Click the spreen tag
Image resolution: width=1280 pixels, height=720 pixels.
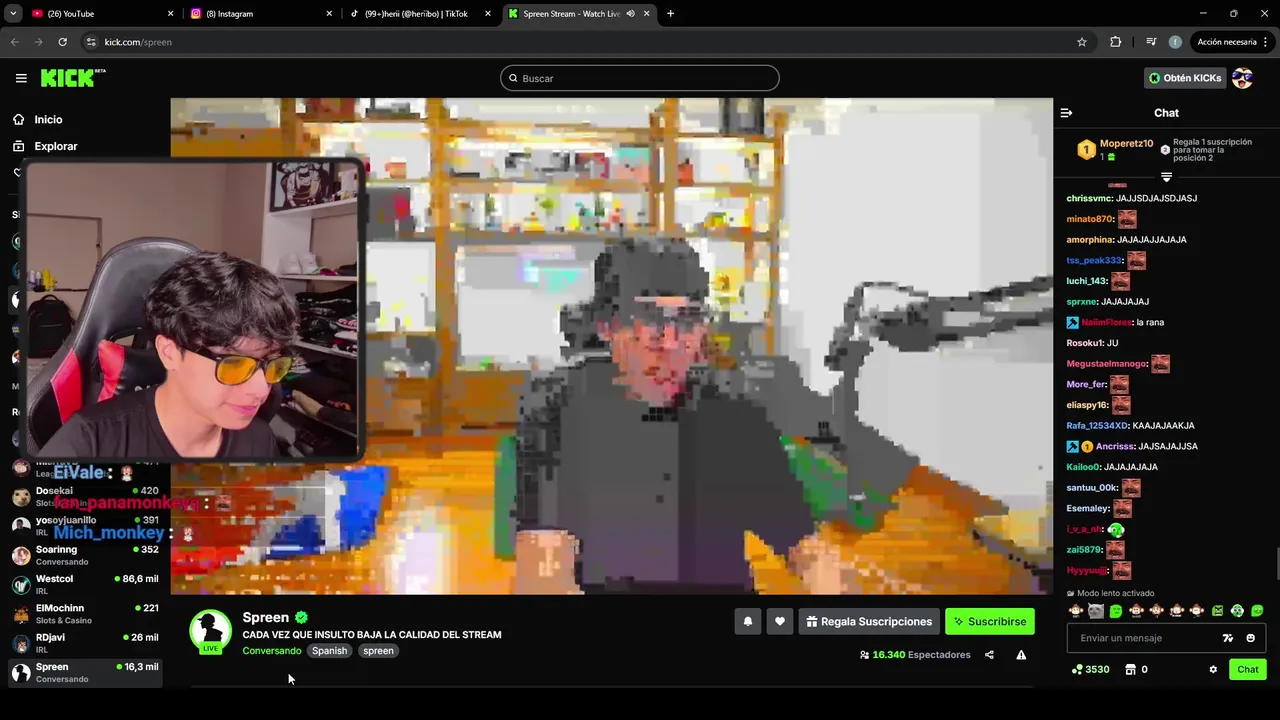[x=378, y=651]
